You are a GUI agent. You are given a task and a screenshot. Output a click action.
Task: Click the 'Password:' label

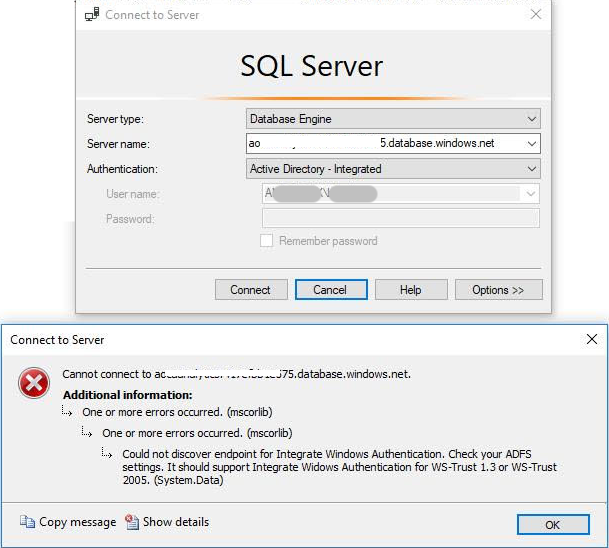(x=130, y=219)
